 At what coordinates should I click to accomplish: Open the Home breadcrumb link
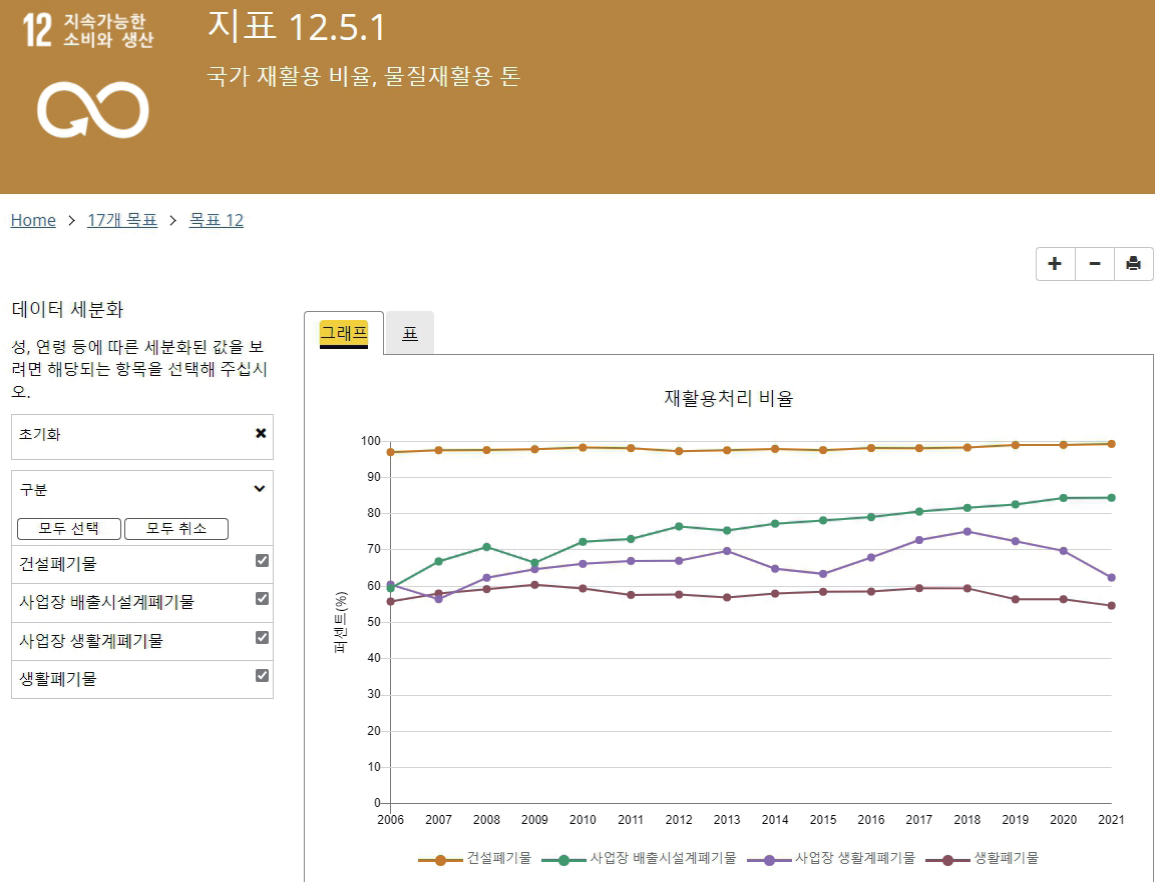pyautogui.click(x=33, y=220)
